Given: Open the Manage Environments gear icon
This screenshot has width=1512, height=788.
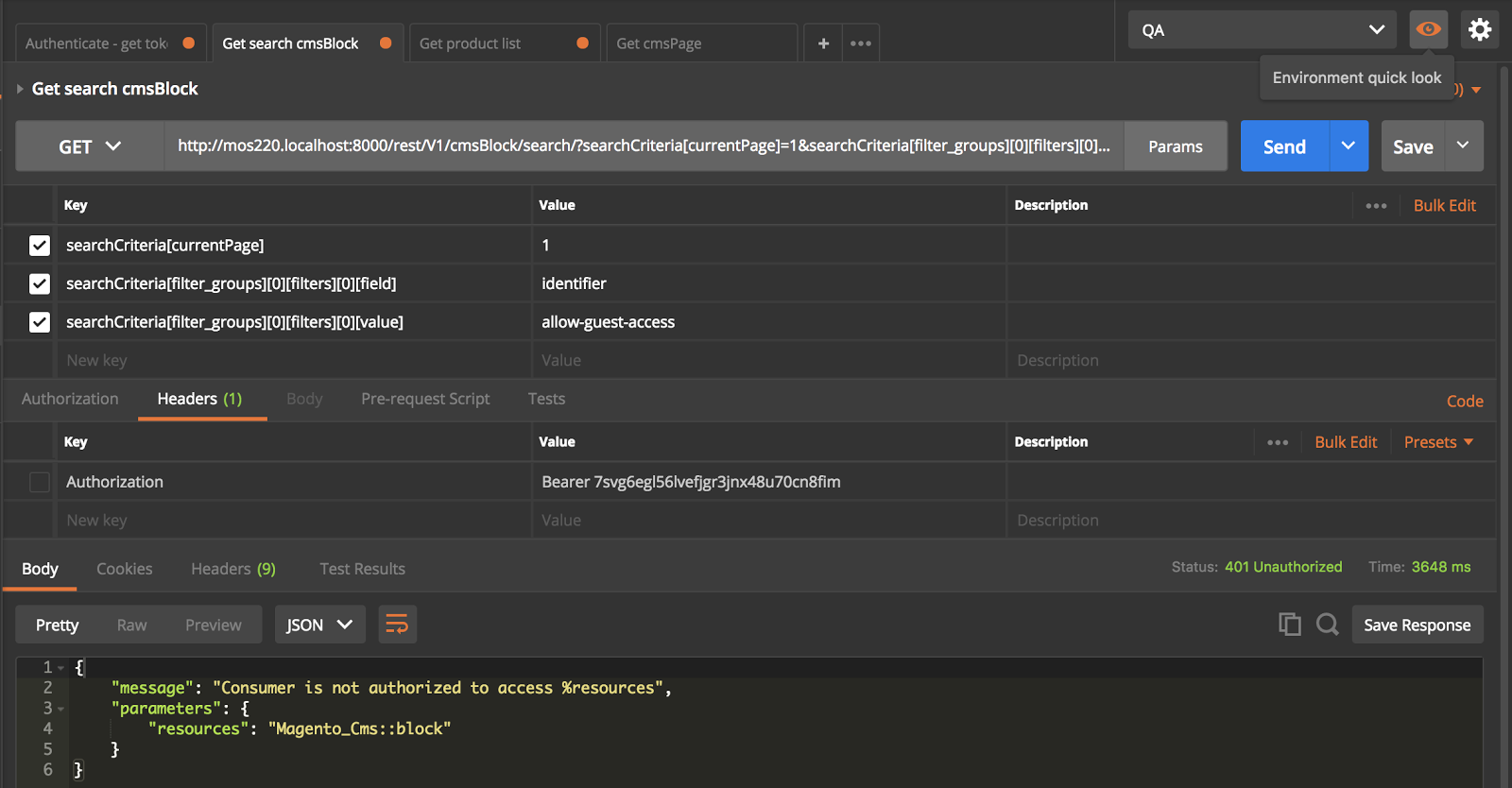Looking at the screenshot, I should pyautogui.click(x=1479, y=29).
